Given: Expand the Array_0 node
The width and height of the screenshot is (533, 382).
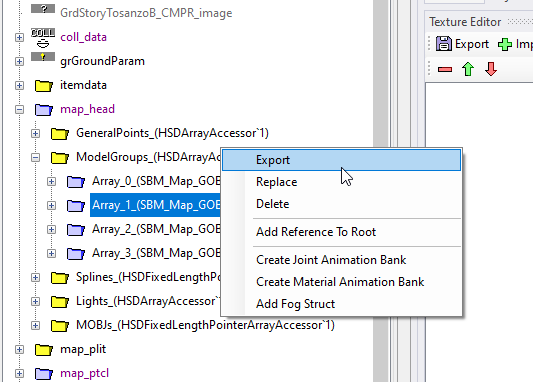Looking at the screenshot, I should (51, 181).
